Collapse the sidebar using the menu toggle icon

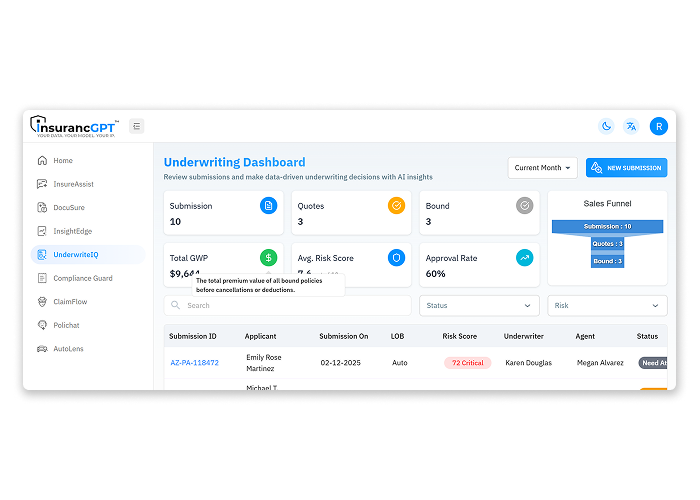[x=136, y=126]
